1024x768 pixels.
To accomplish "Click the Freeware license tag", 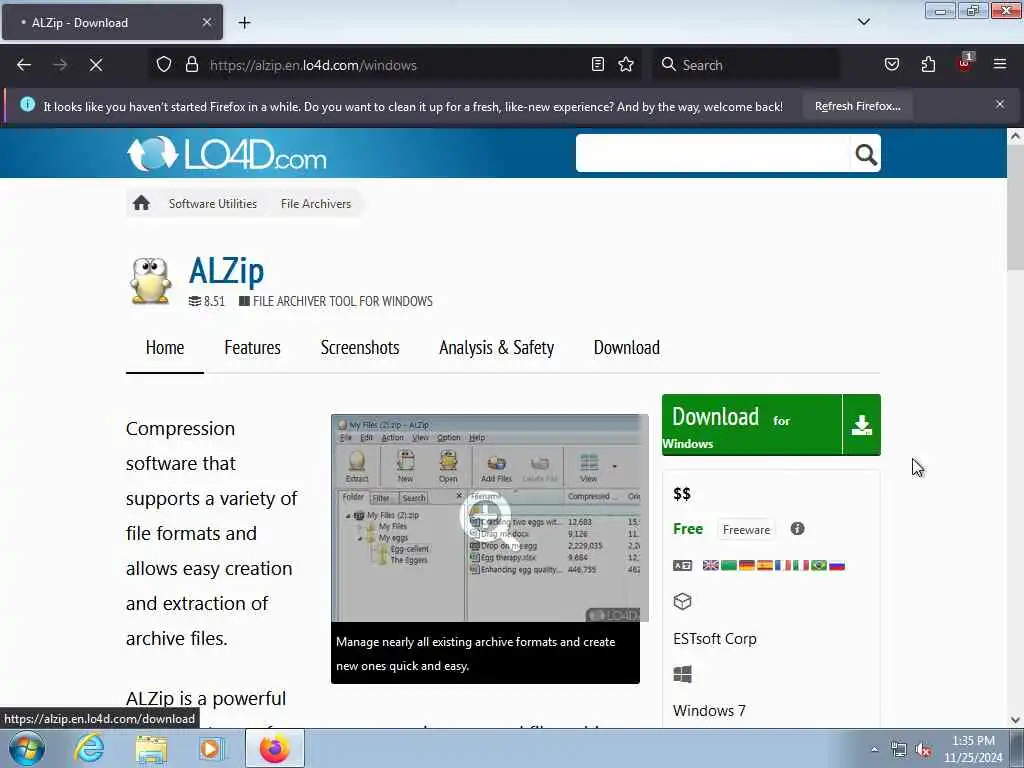I will pyautogui.click(x=746, y=530).
